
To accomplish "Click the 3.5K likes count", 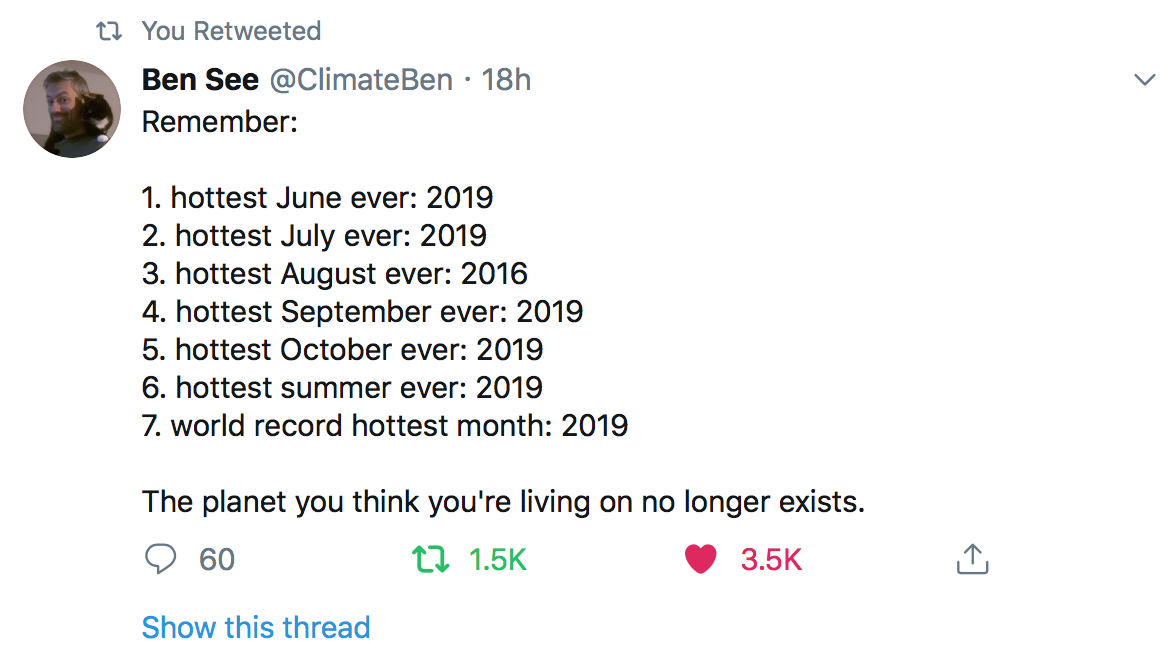I will tap(771, 559).
